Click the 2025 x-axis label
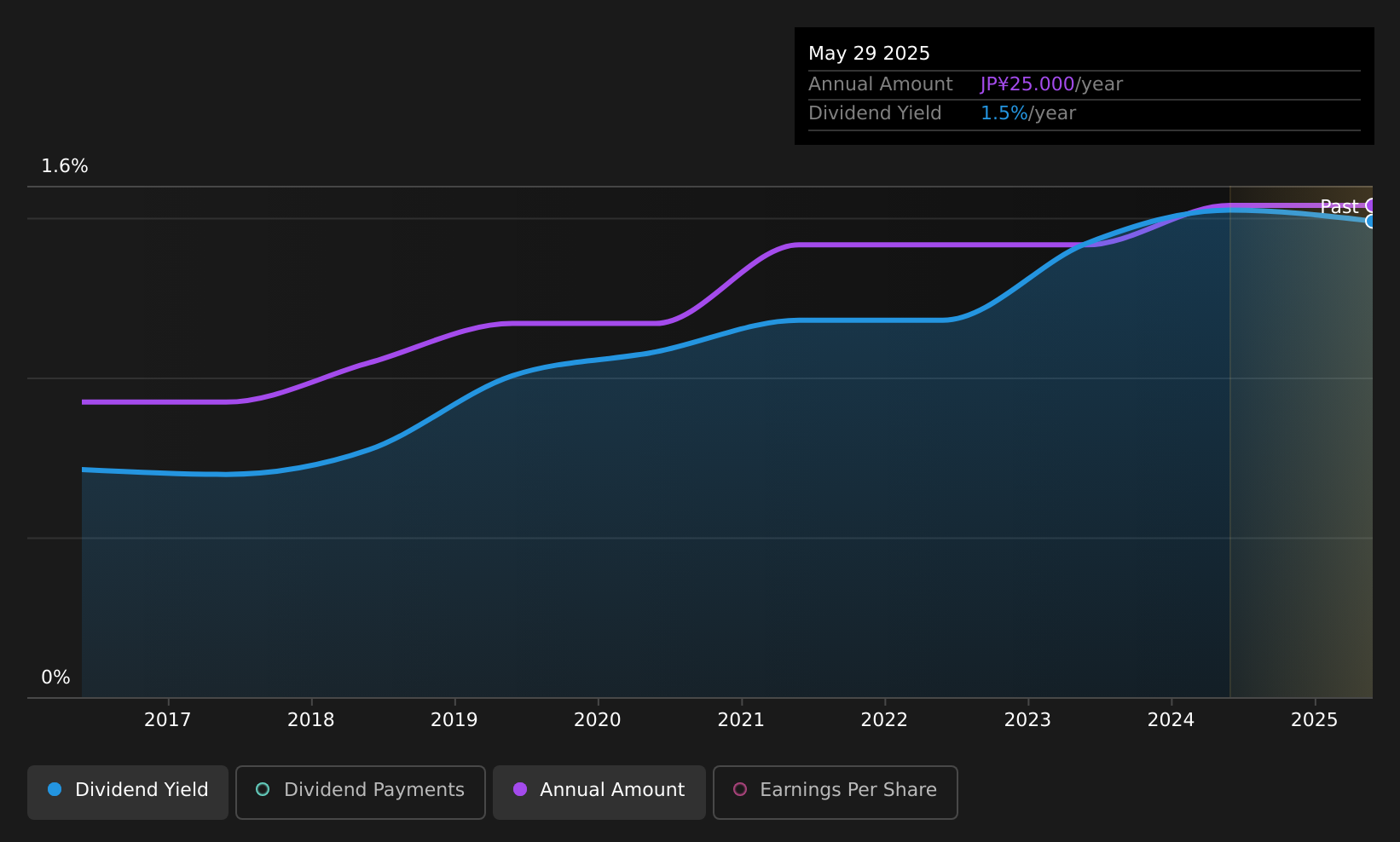1400x842 pixels. click(x=1315, y=720)
